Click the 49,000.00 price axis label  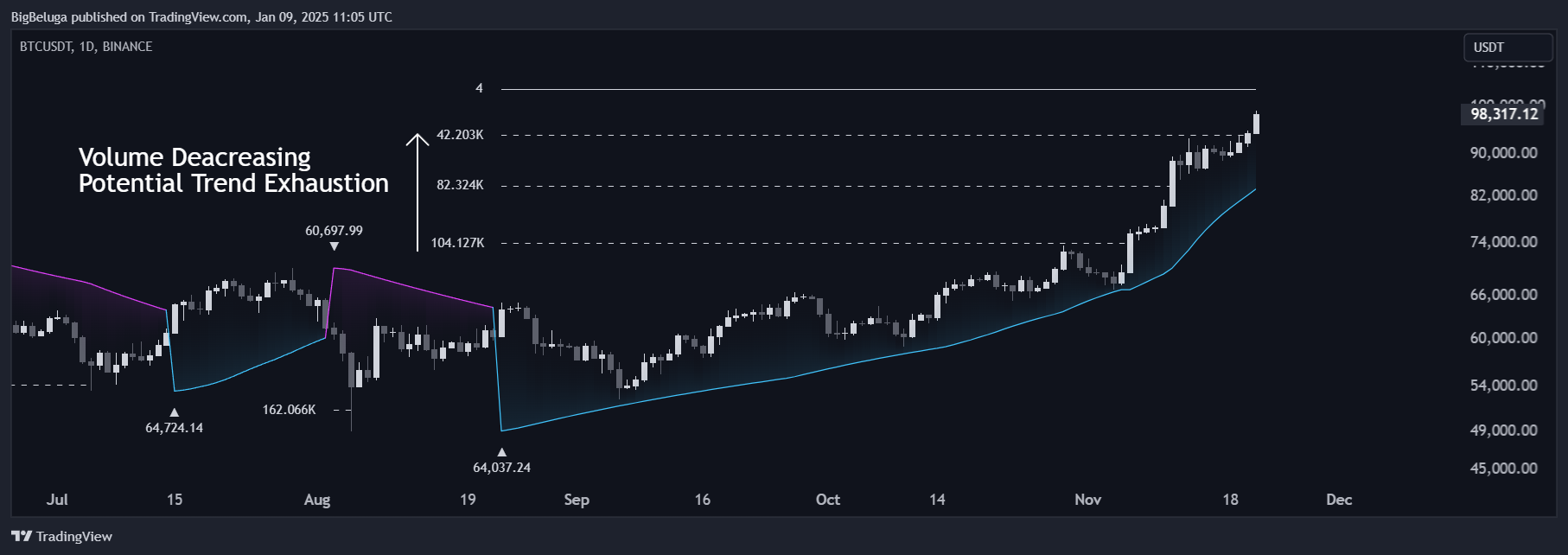pyautogui.click(x=1503, y=431)
